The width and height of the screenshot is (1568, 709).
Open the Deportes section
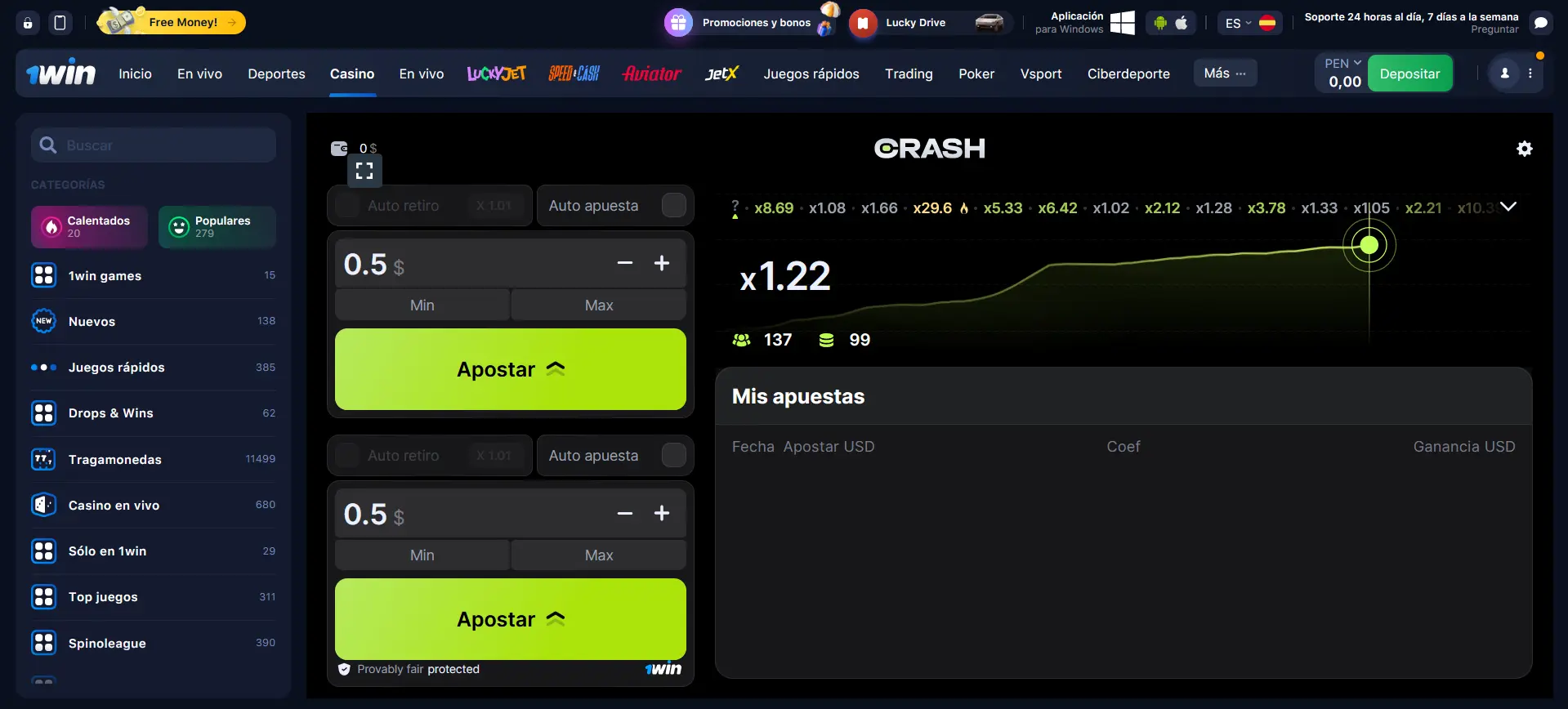pos(276,74)
